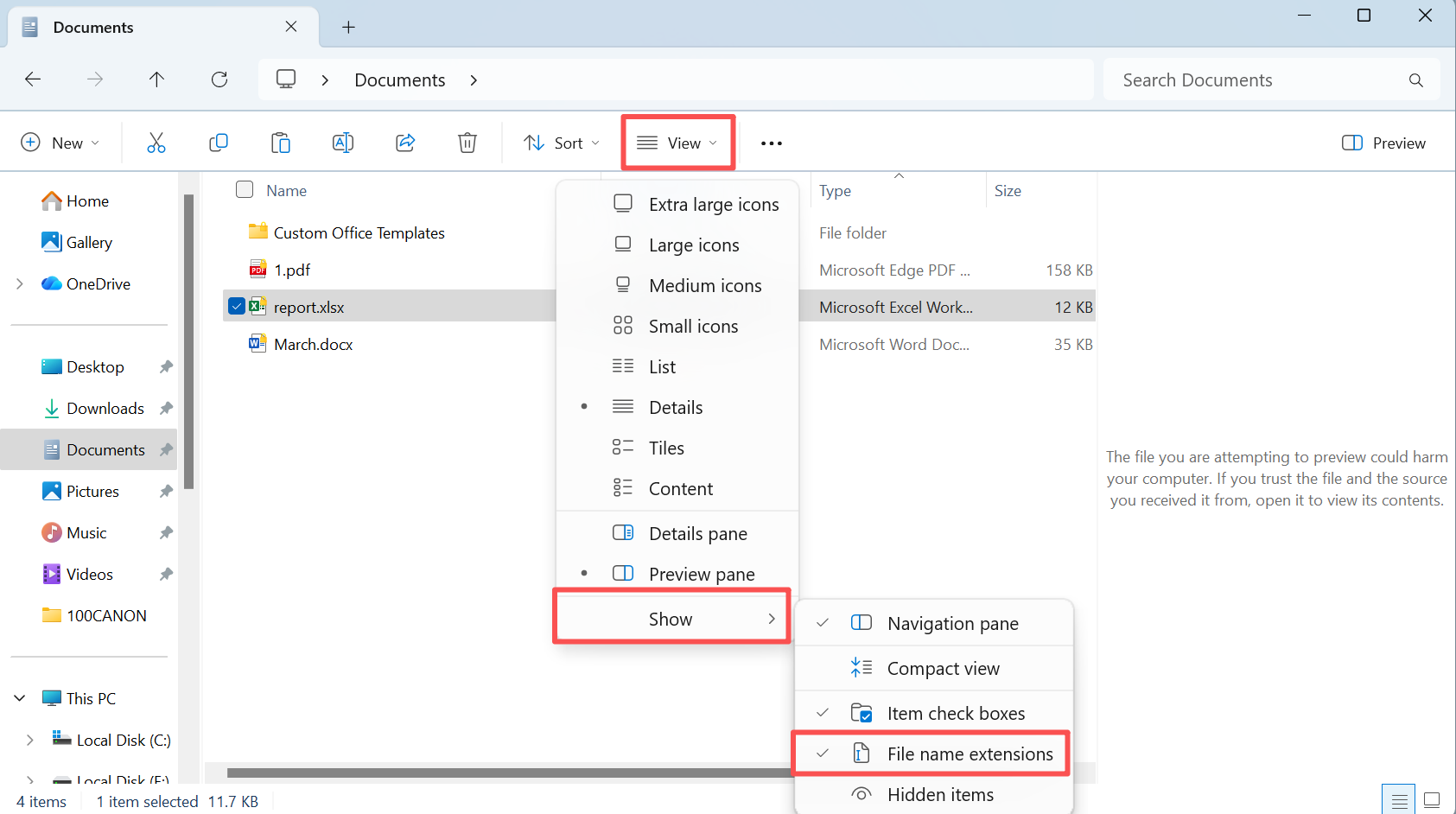
Task: Open the Sort dropdown
Action: pyautogui.click(x=562, y=143)
